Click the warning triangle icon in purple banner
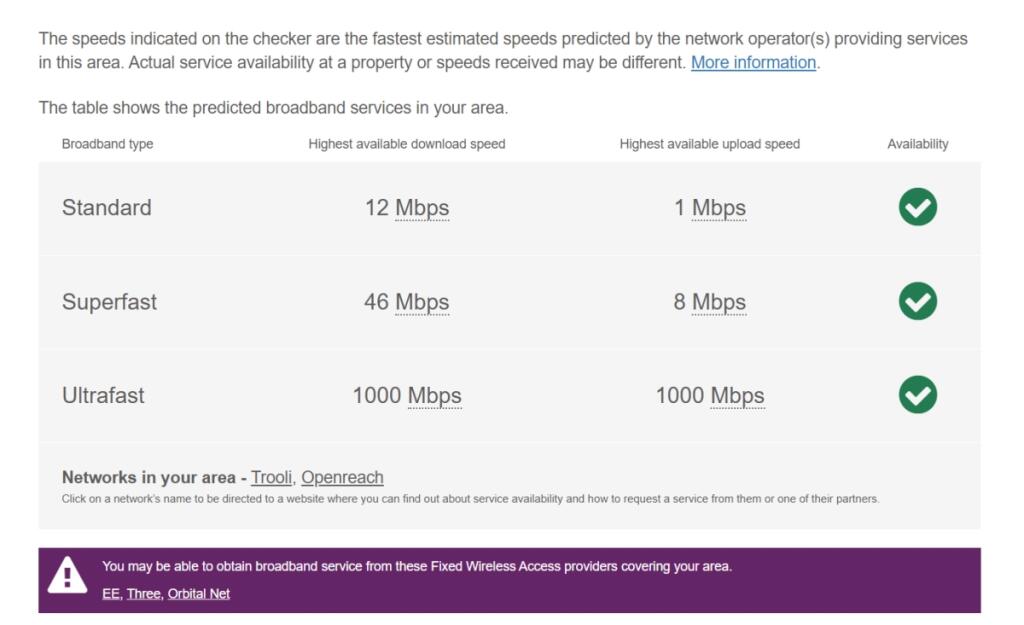Viewport: 1024px width, 625px height. pos(68,575)
